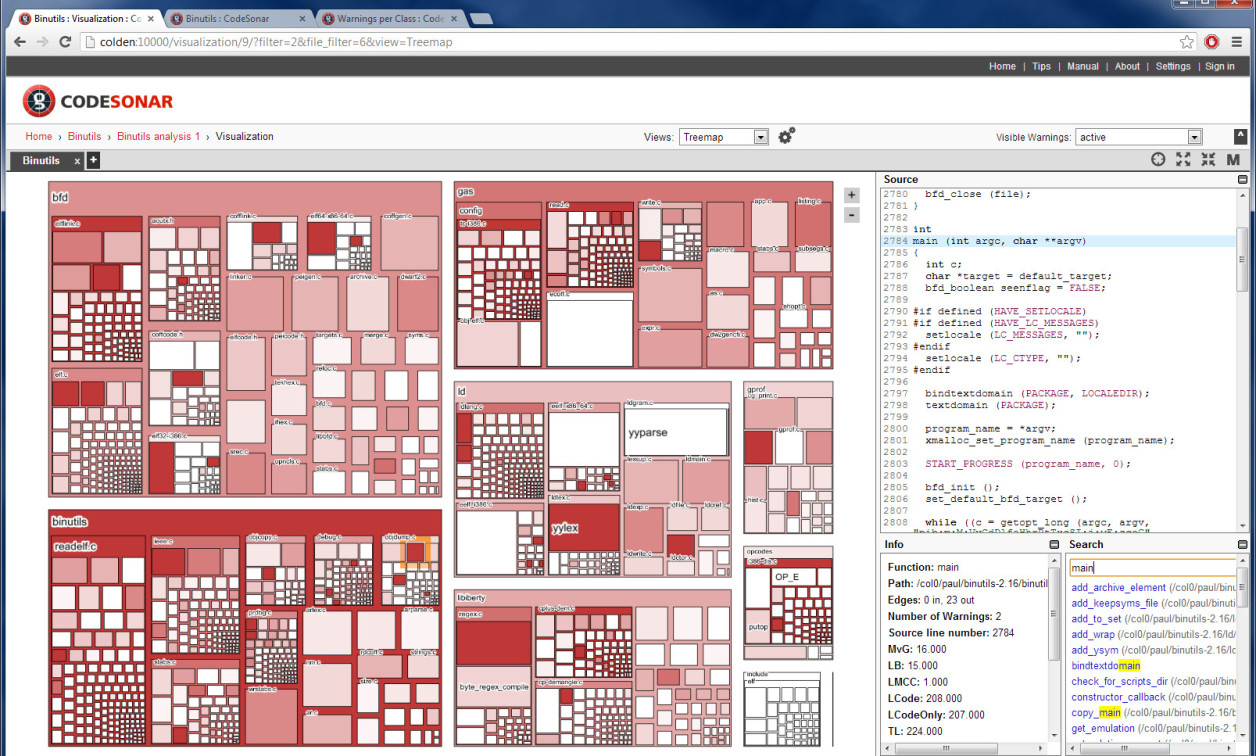The image size is (1256, 756).
Task: Add a new visualization tab with the plus icon
Action: (93, 160)
